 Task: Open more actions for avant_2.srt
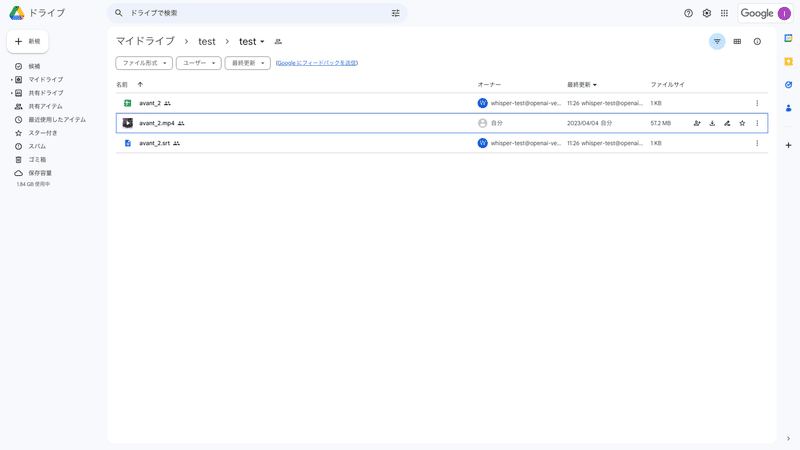757,143
